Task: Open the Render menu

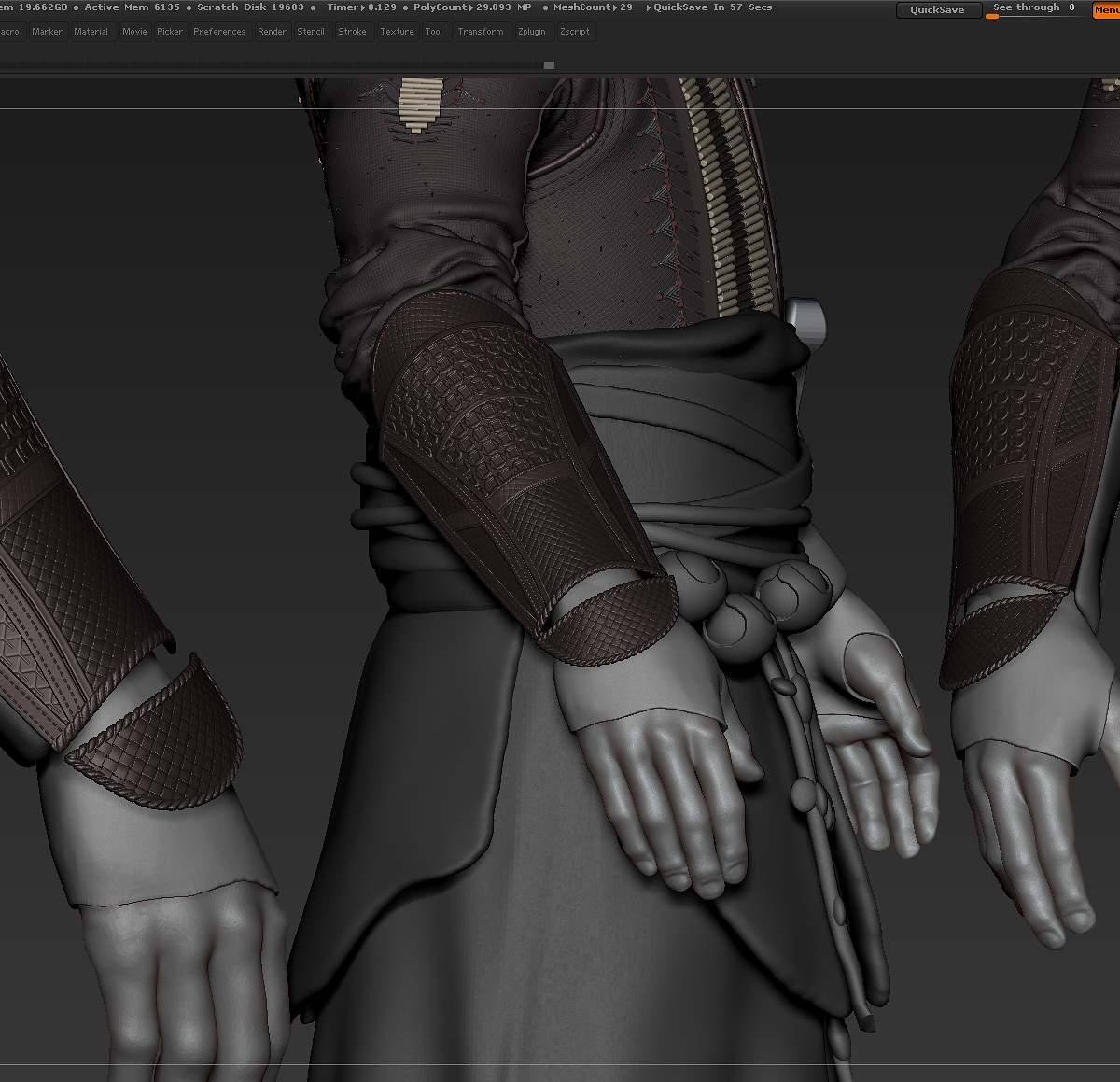Action: pos(272,32)
